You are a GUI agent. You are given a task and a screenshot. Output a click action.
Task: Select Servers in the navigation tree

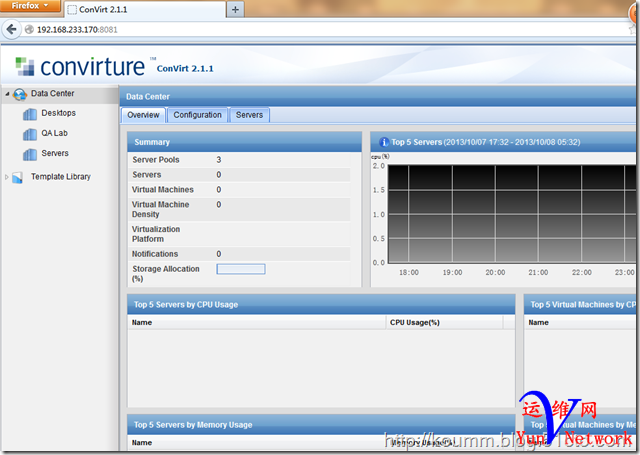point(55,153)
